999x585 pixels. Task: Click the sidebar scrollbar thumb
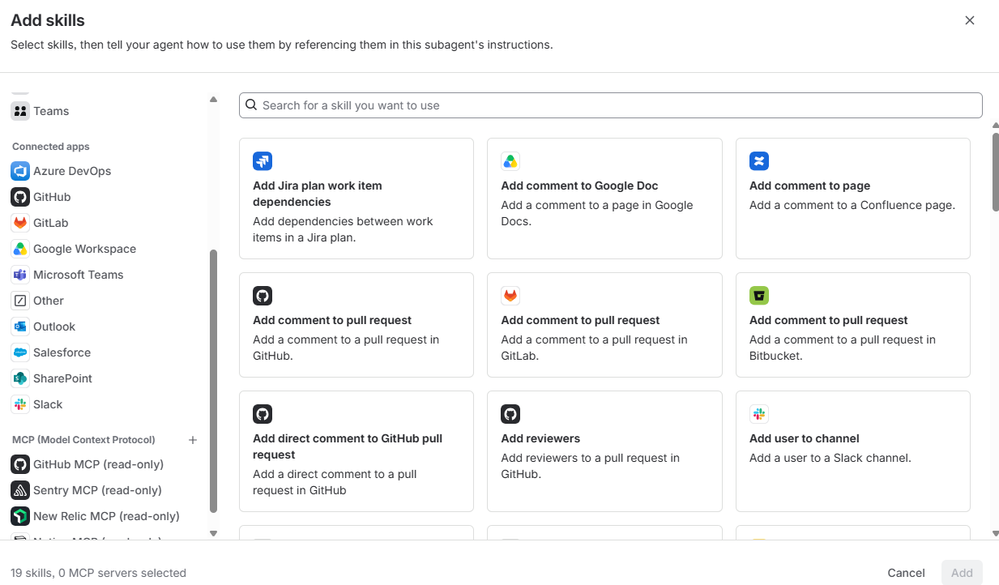tap(213, 380)
